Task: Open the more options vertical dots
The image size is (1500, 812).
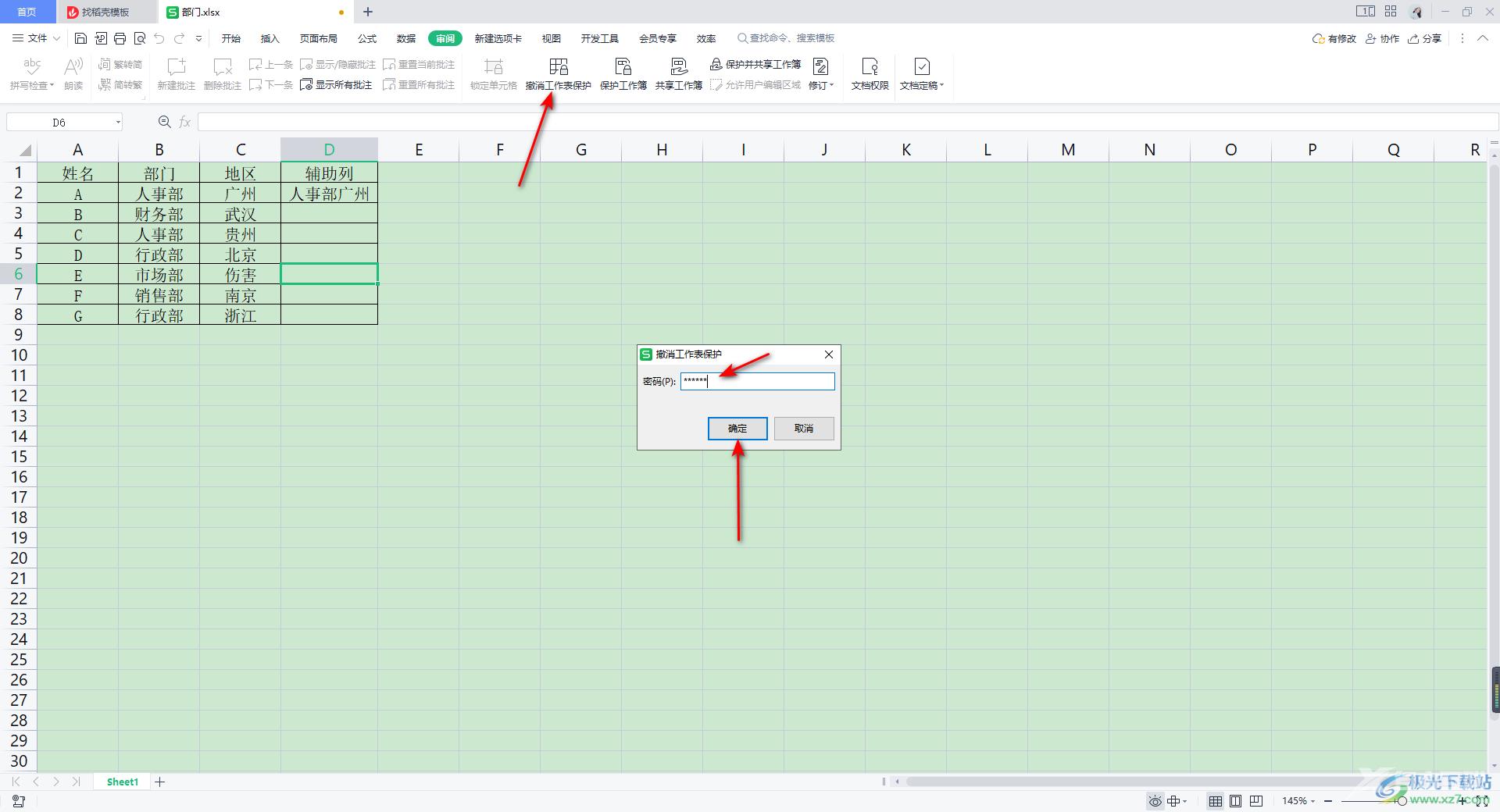Action: [1462, 38]
